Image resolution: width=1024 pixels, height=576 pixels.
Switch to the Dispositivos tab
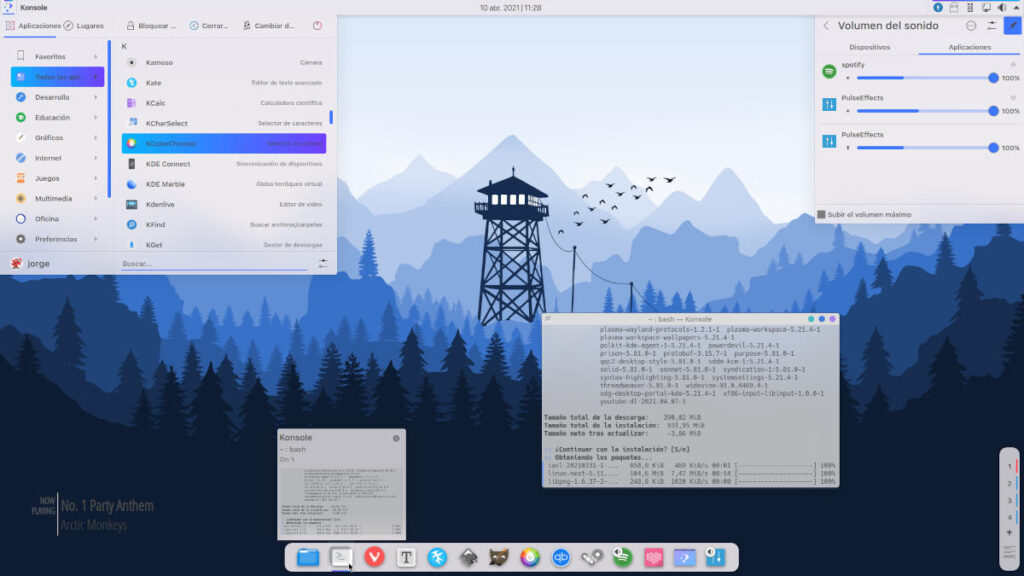pyautogui.click(x=870, y=47)
